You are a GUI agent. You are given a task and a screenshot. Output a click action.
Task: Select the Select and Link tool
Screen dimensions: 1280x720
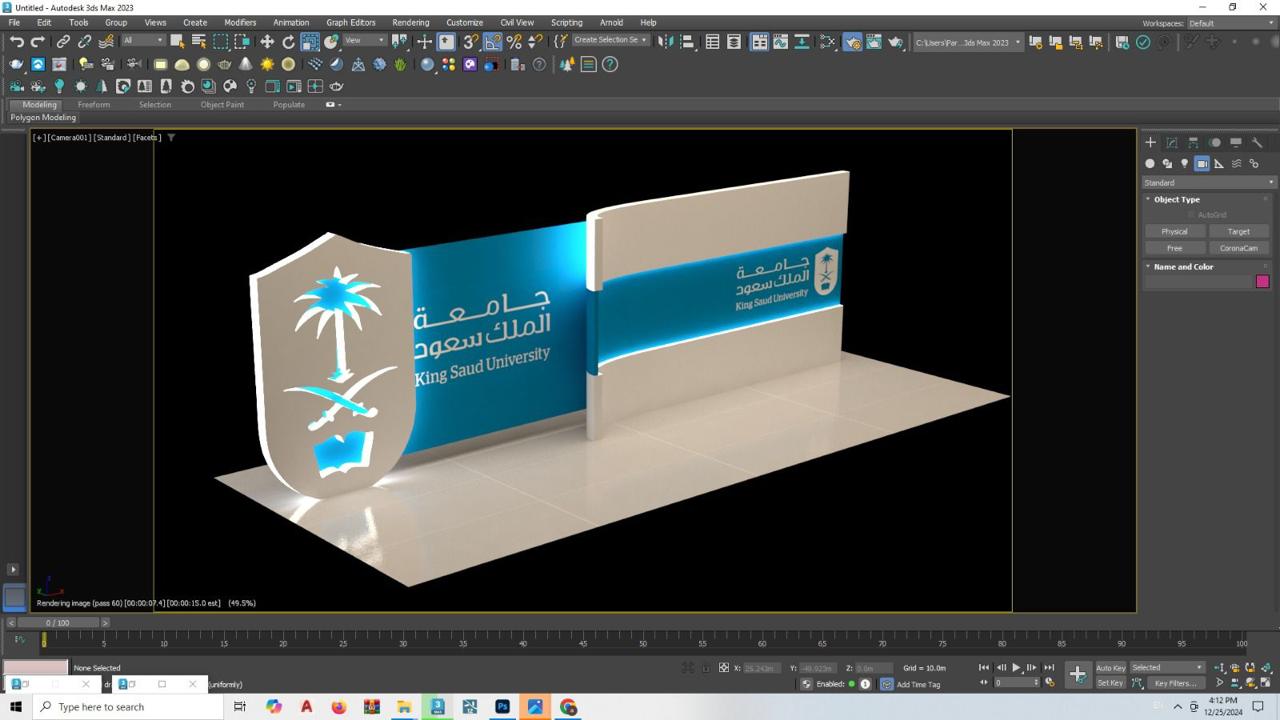tap(63, 42)
